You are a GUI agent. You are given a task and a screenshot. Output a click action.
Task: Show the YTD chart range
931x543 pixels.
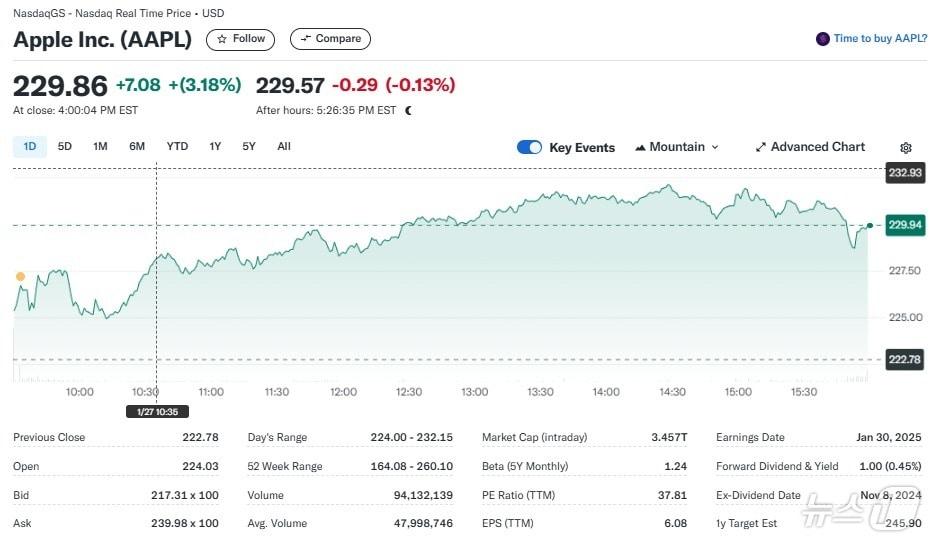pyautogui.click(x=177, y=146)
